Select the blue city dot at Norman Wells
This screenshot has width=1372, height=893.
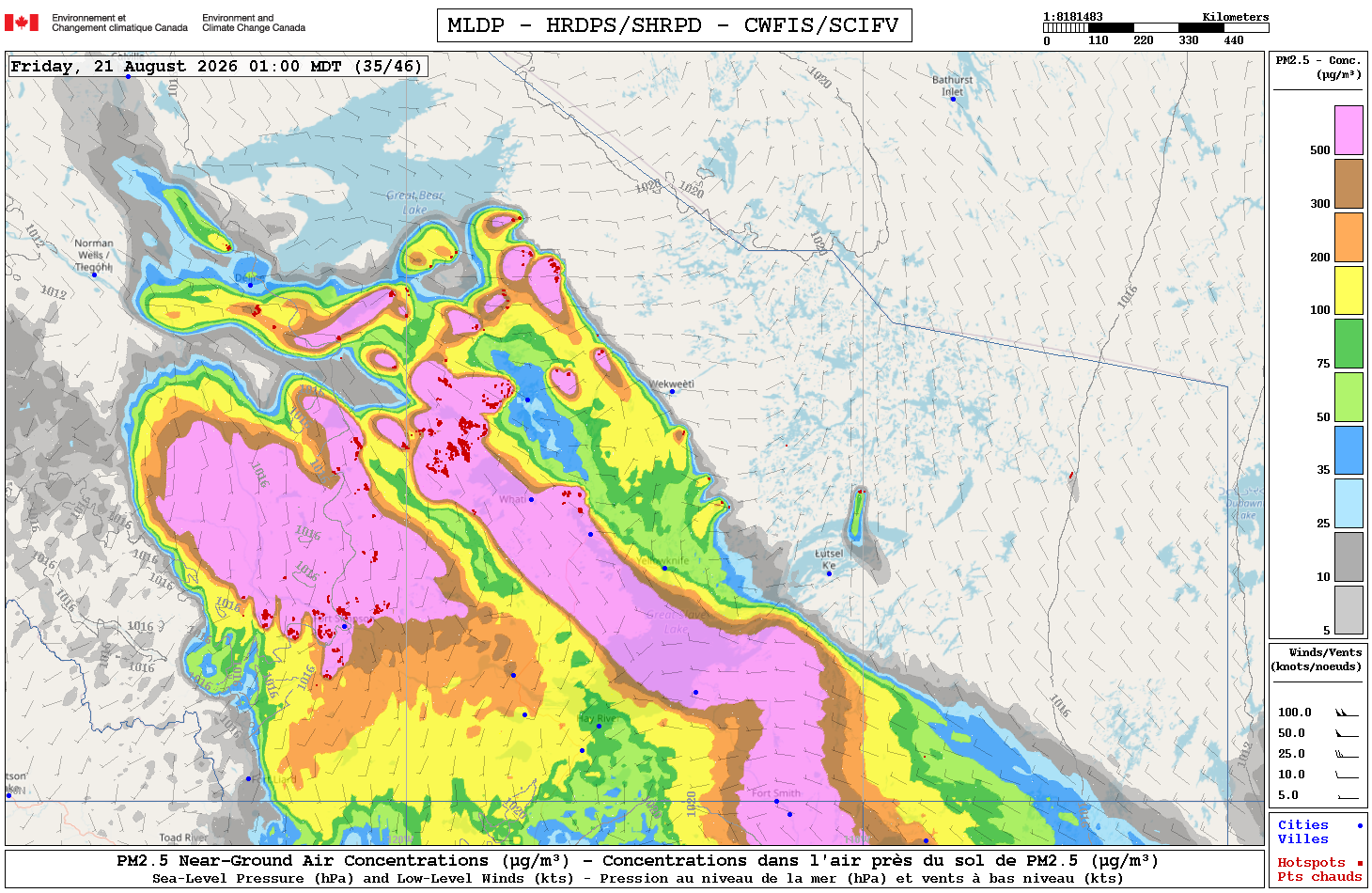(94, 274)
